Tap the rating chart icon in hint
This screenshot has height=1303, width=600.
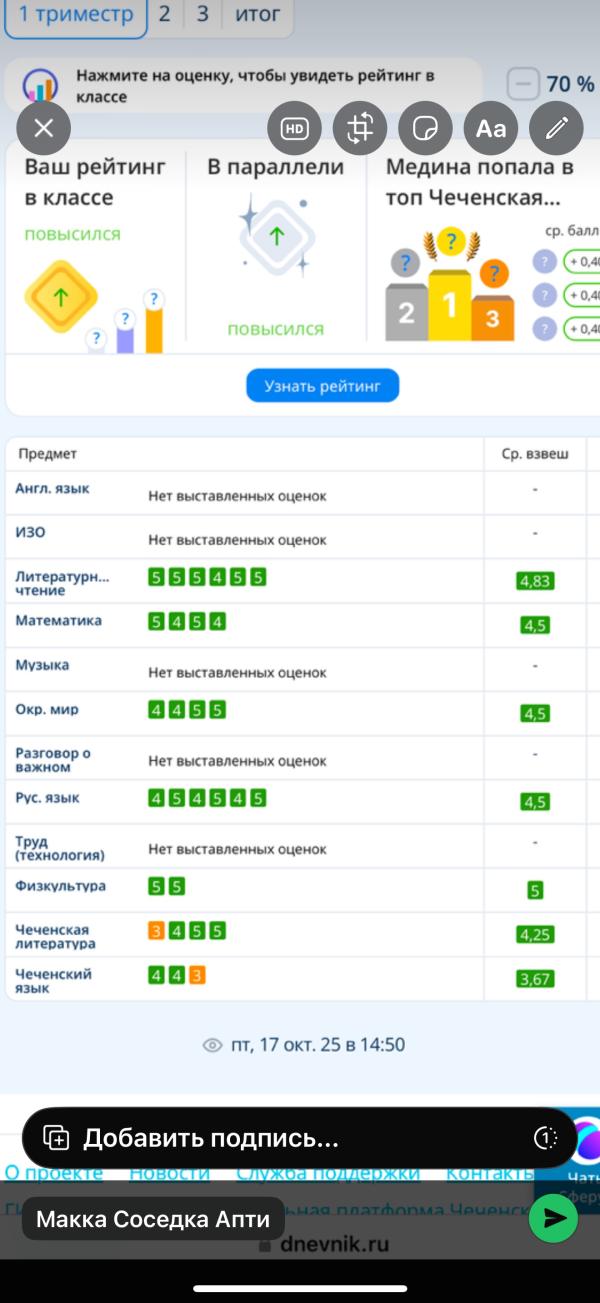(x=40, y=85)
